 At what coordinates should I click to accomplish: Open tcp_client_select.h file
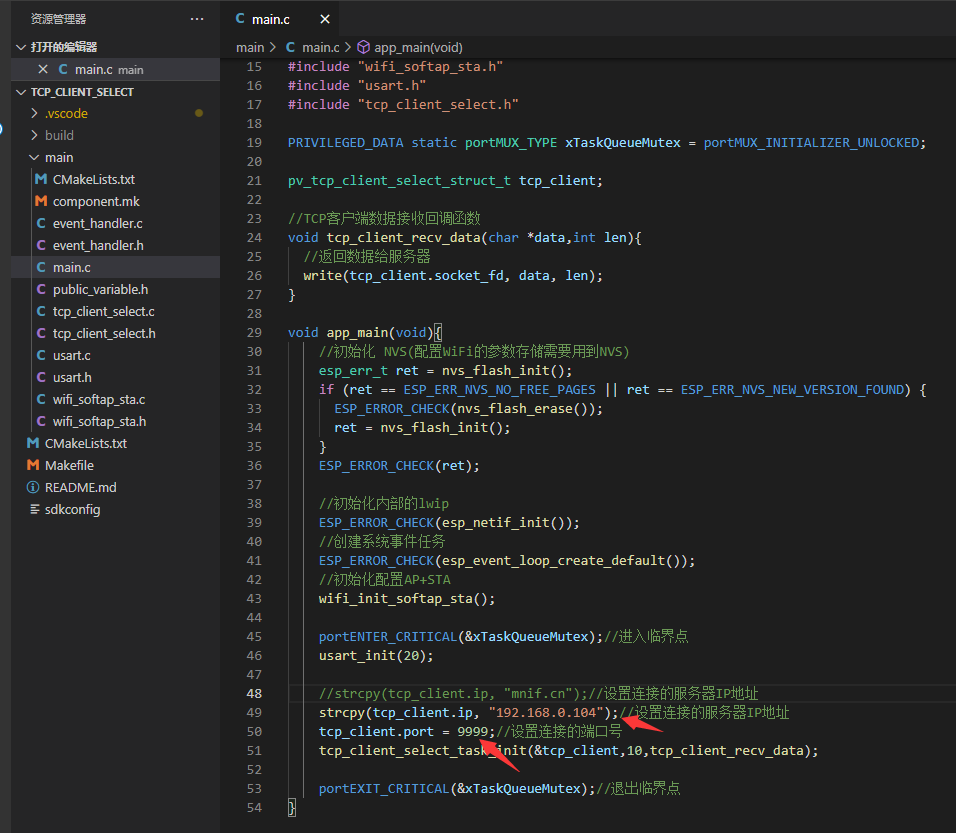[x=104, y=333]
